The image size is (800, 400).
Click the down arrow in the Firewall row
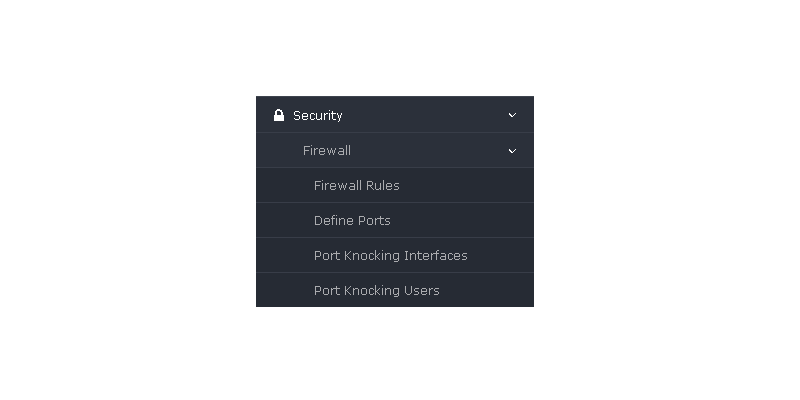(512, 151)
